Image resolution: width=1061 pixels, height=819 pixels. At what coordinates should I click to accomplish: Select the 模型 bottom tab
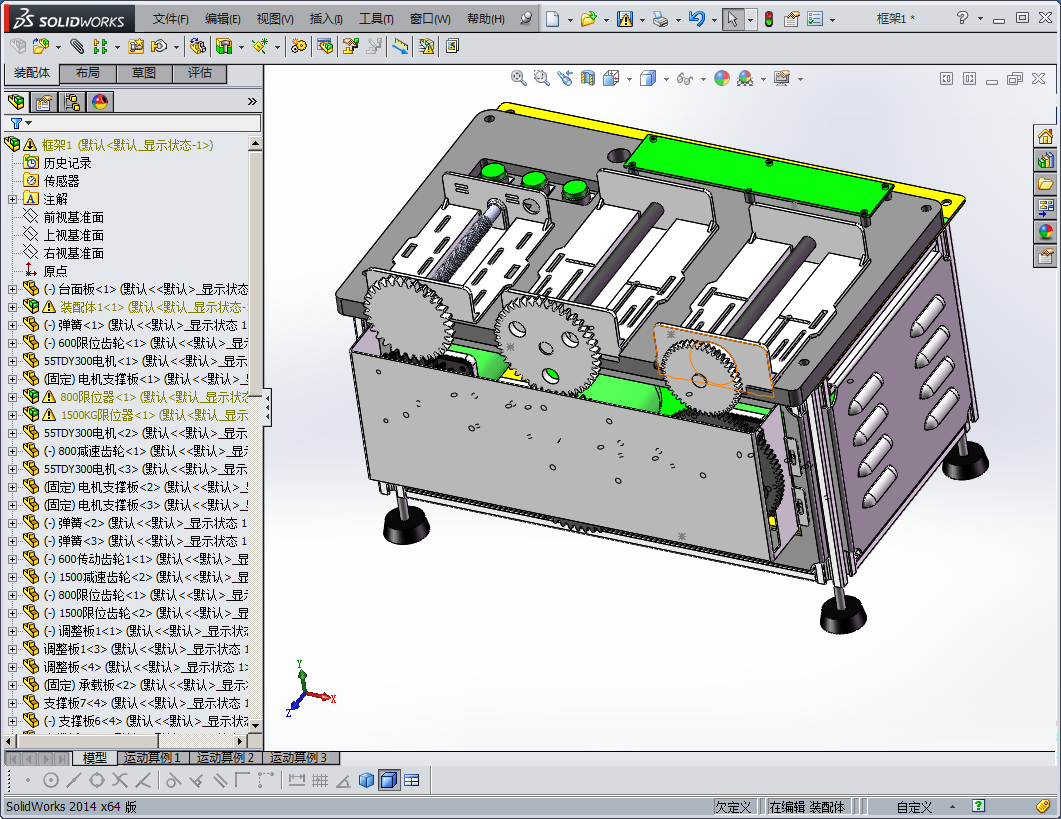[x=95, y=757]
